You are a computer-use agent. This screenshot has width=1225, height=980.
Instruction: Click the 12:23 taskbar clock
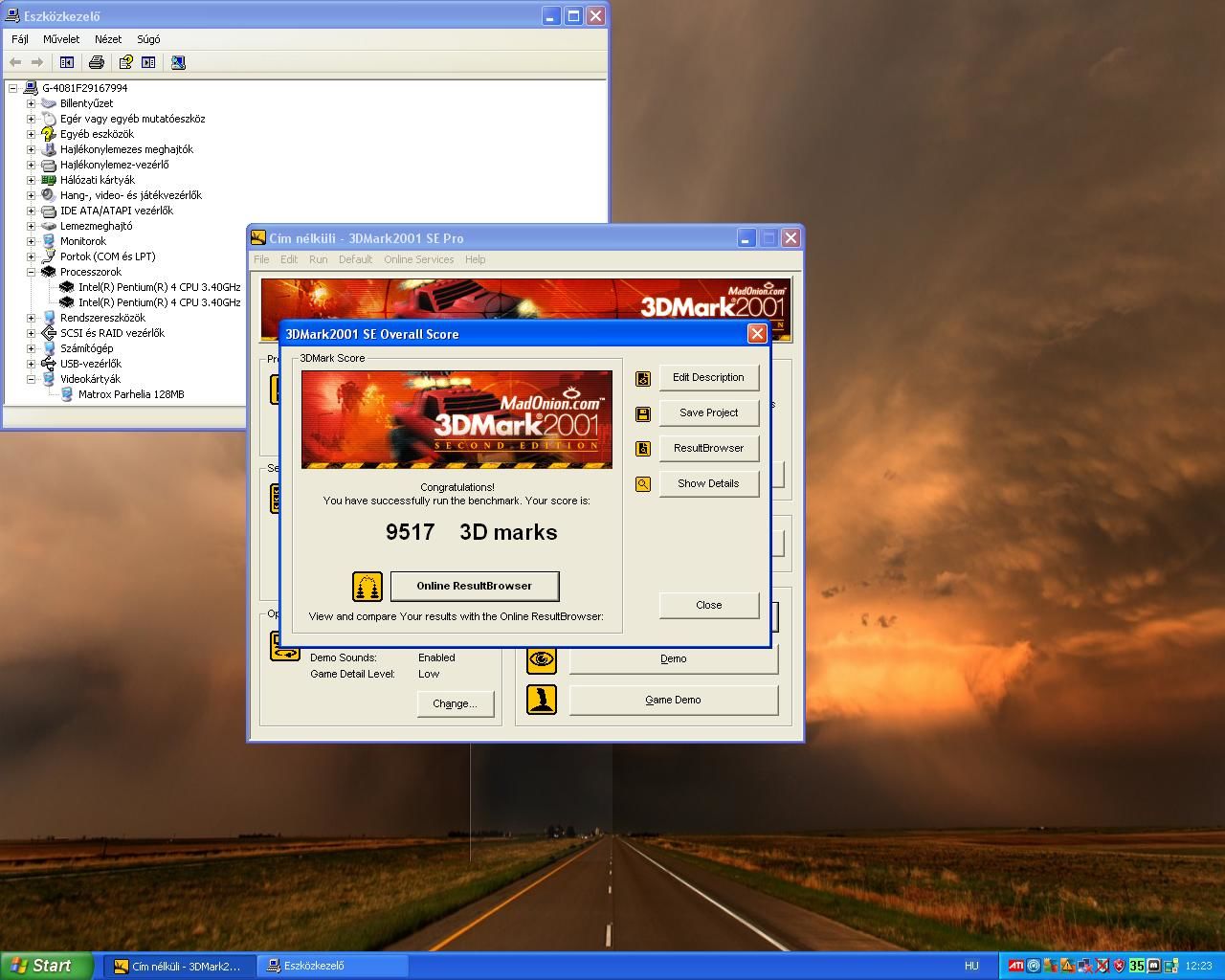pyautogui.click(x=1198, y=966)
